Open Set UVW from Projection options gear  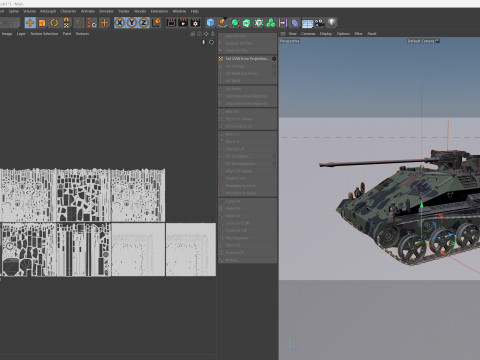click(x=274, y=59)
